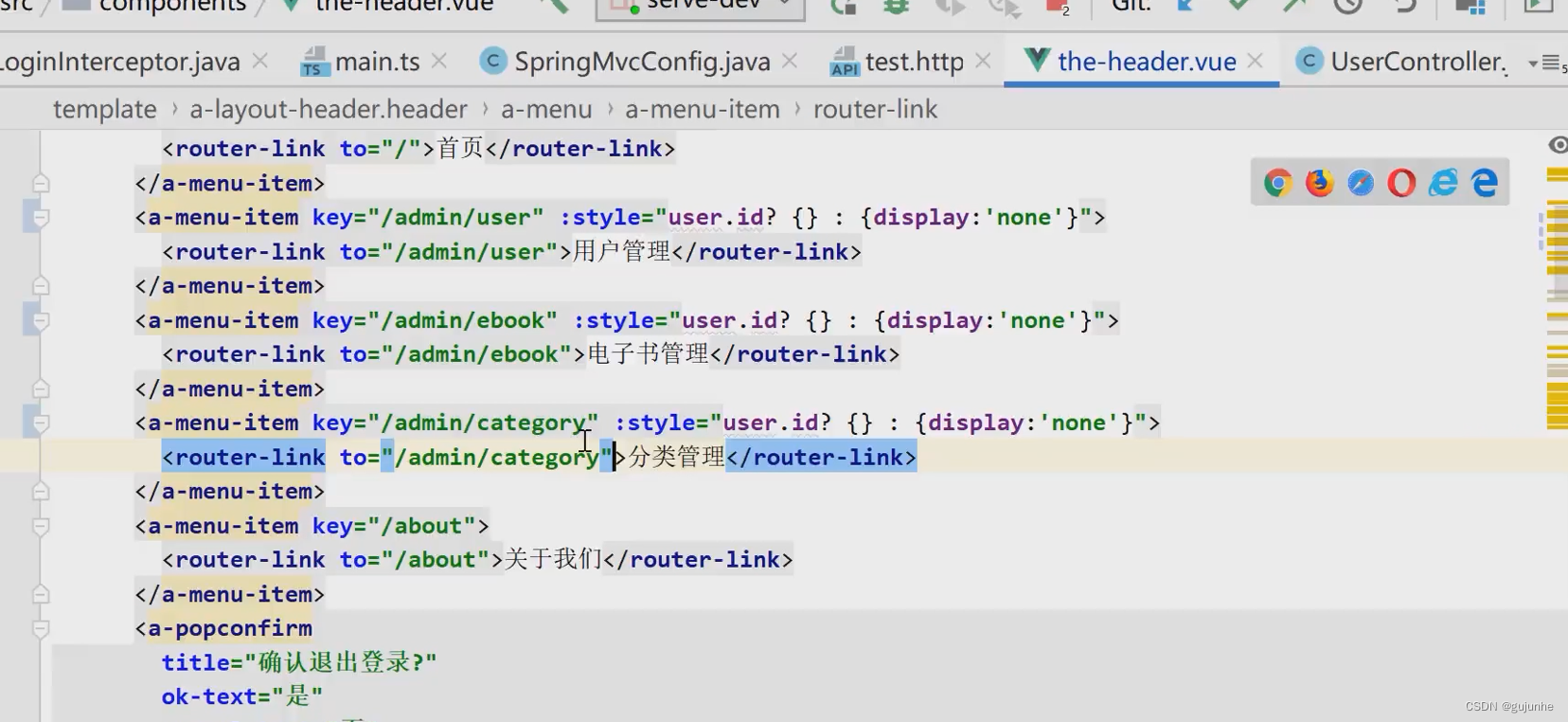Open page in Chrome browser

1277,183
